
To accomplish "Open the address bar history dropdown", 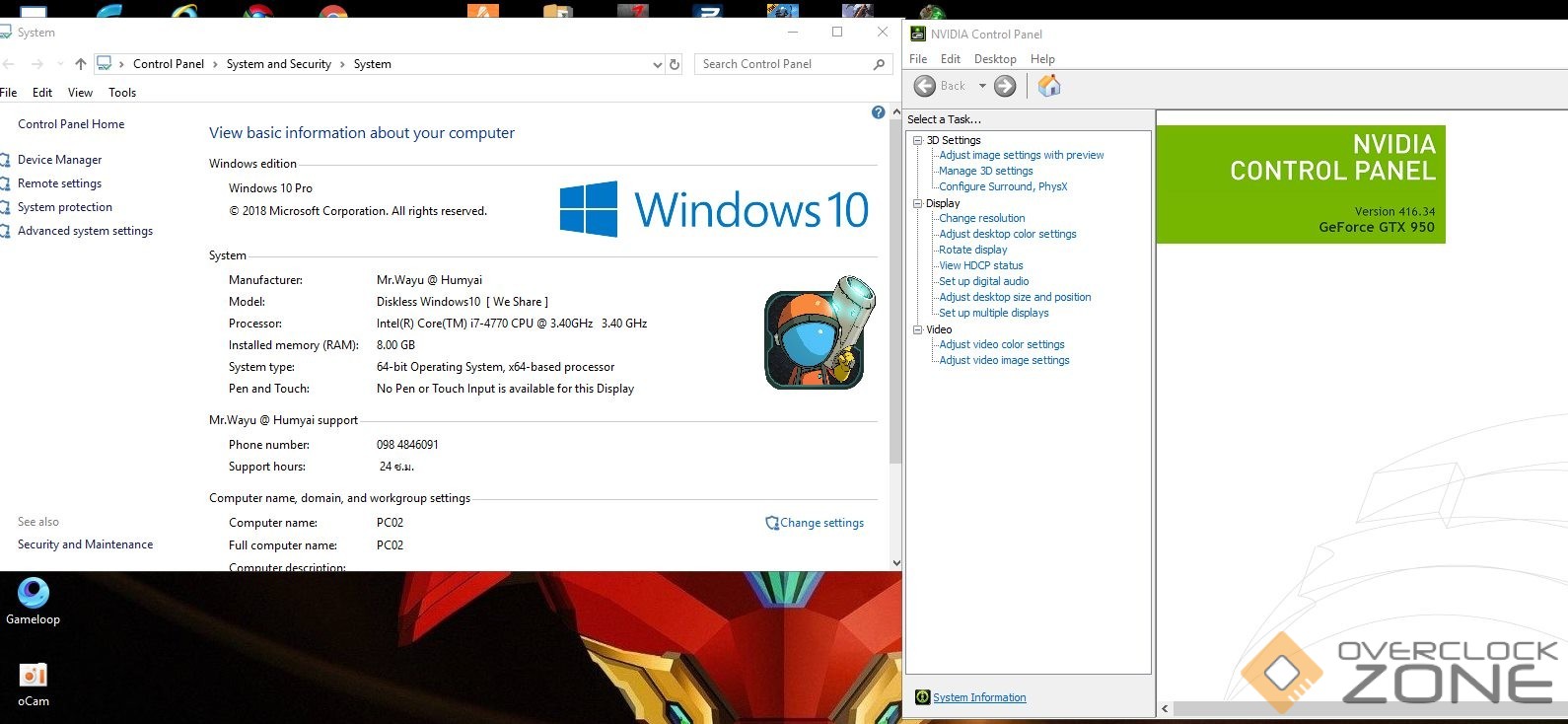I will 658,64.
